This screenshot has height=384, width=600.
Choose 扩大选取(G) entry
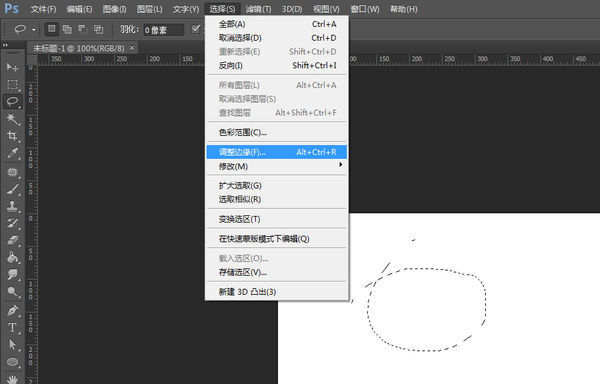(x=277, y=185)
